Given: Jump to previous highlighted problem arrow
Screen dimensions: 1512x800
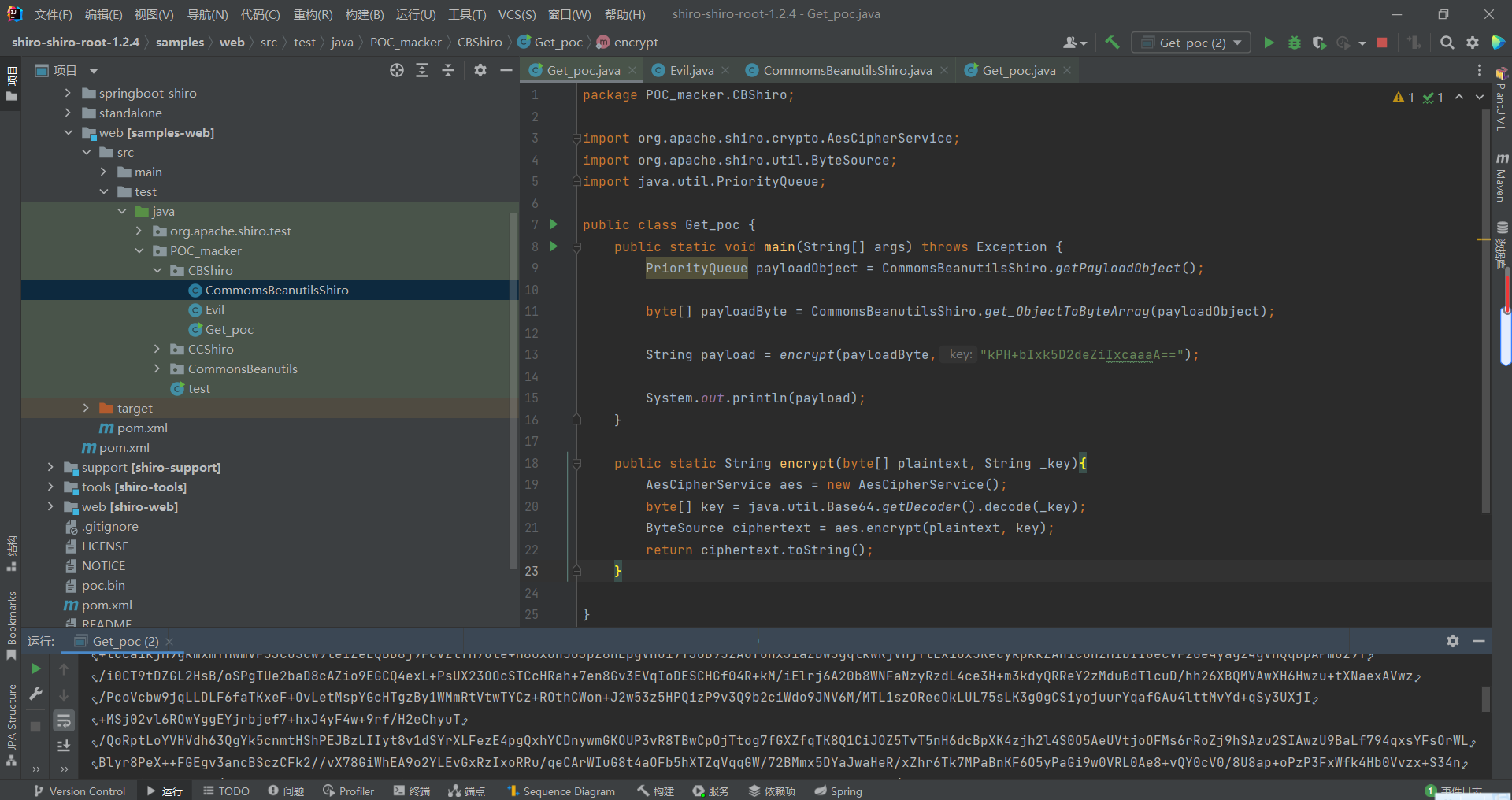Looking at the screenshot, I should 1459,97.
